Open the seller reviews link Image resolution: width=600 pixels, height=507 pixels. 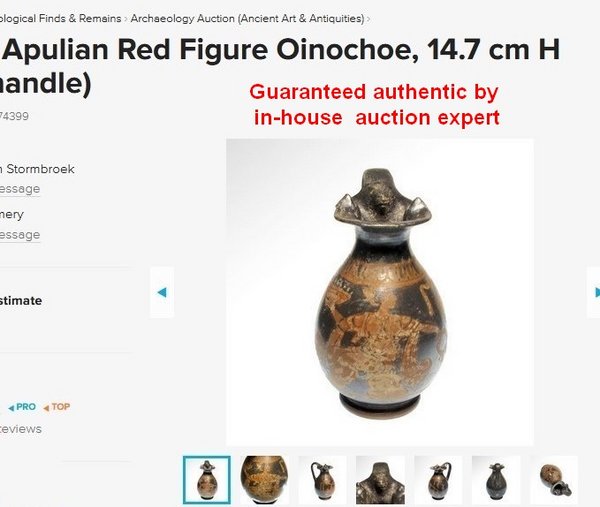tap(21, 429)
